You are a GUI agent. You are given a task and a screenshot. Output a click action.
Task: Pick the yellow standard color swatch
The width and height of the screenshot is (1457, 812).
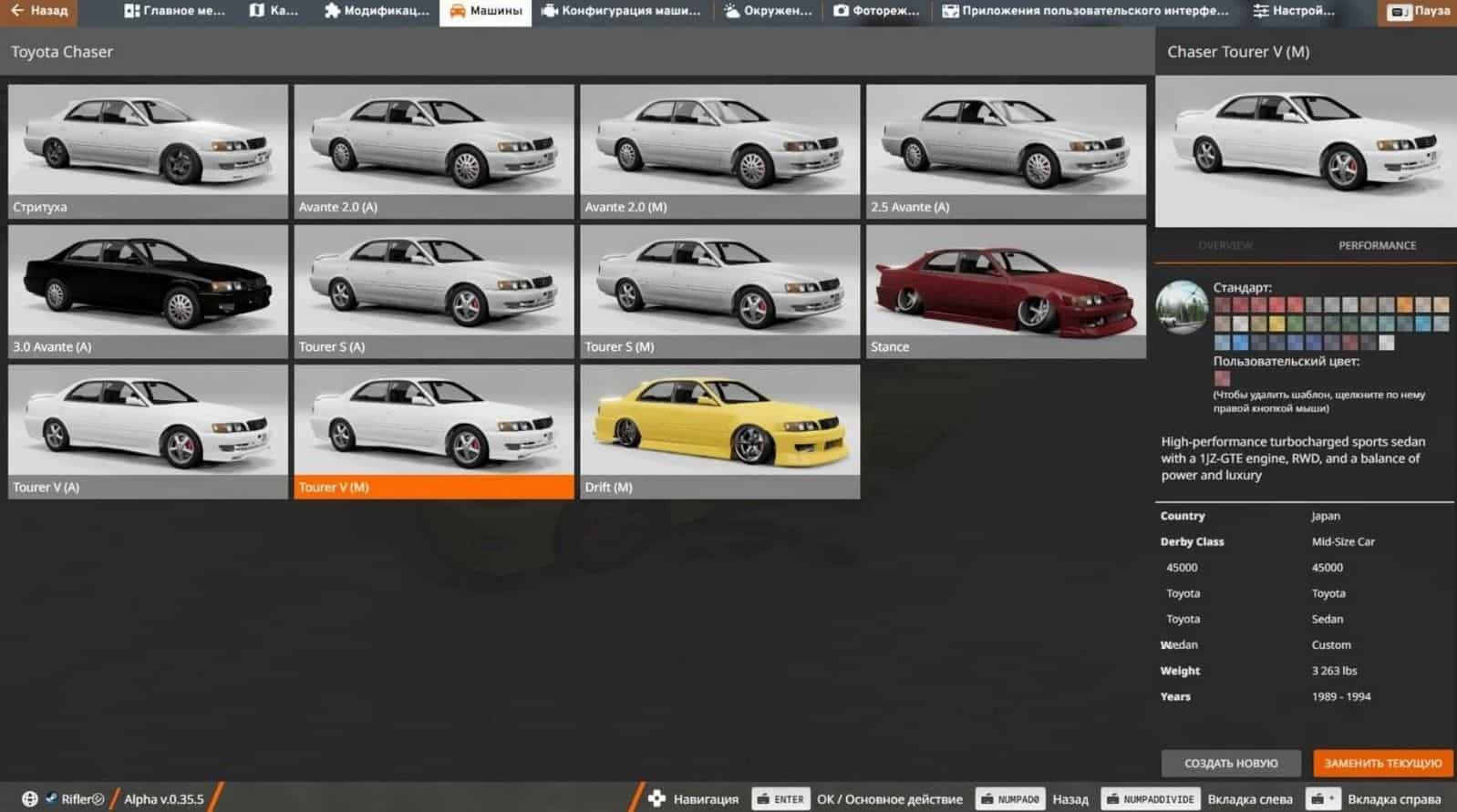[1276, 324]
